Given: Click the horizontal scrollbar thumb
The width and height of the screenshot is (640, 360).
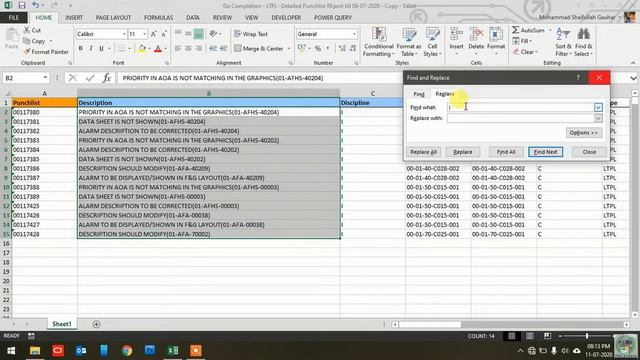Looking at the screenshot, I should pyautogui.click(x=430, y=324).
